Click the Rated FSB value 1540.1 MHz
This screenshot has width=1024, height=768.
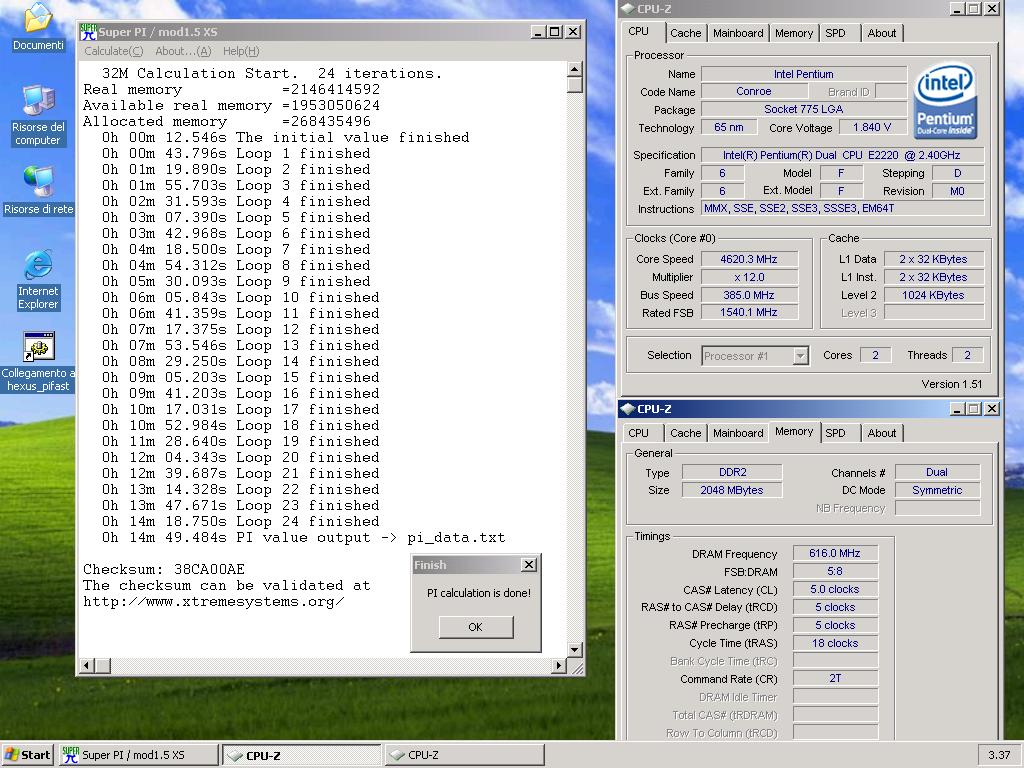[749, 313]
